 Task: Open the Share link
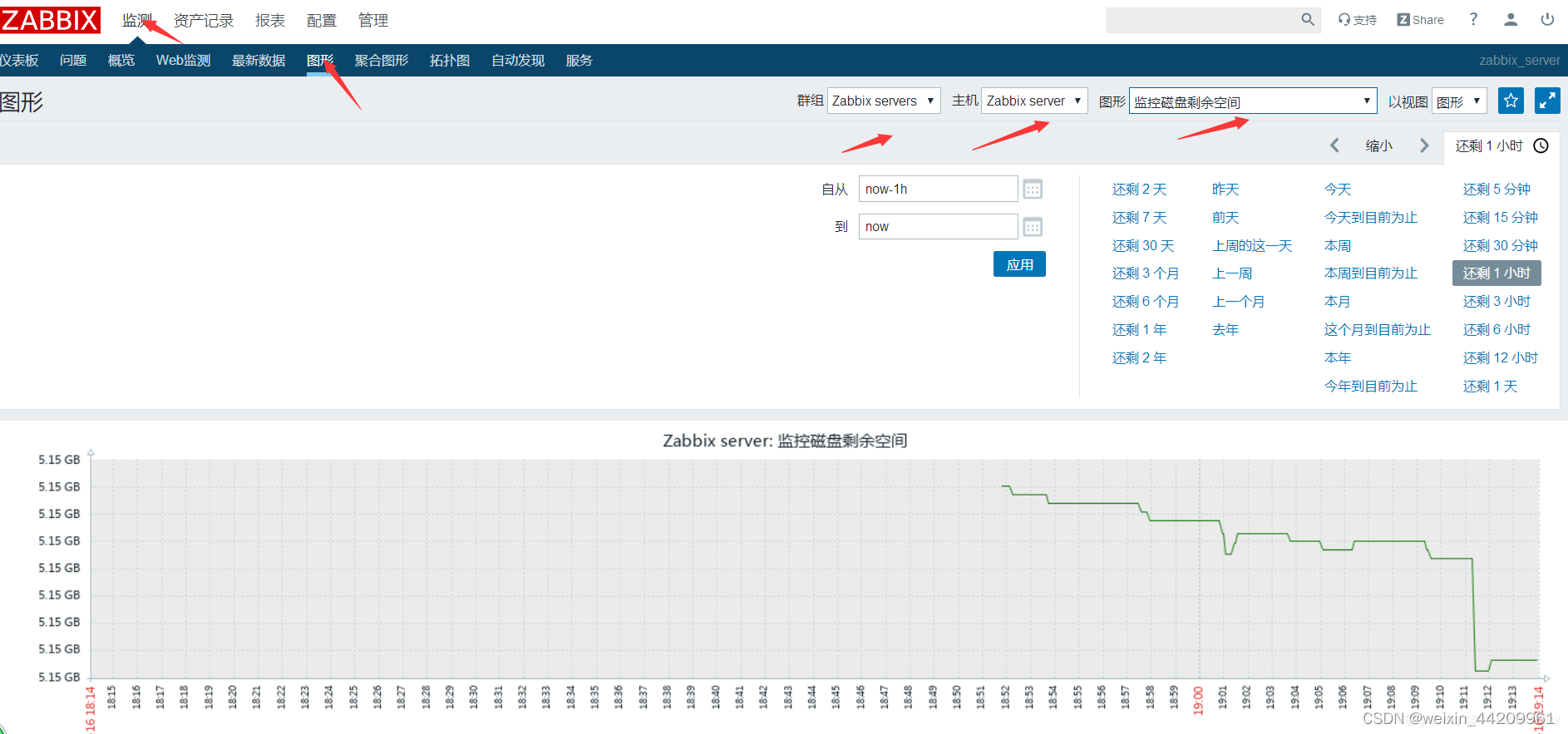coord(1421,20)
